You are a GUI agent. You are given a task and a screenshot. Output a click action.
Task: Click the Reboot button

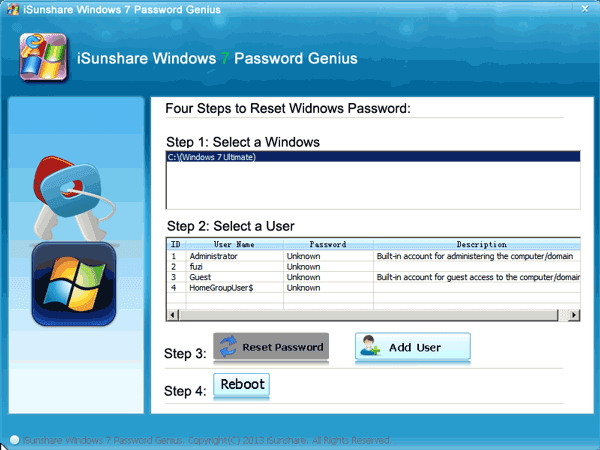click(x=241, y=385)
